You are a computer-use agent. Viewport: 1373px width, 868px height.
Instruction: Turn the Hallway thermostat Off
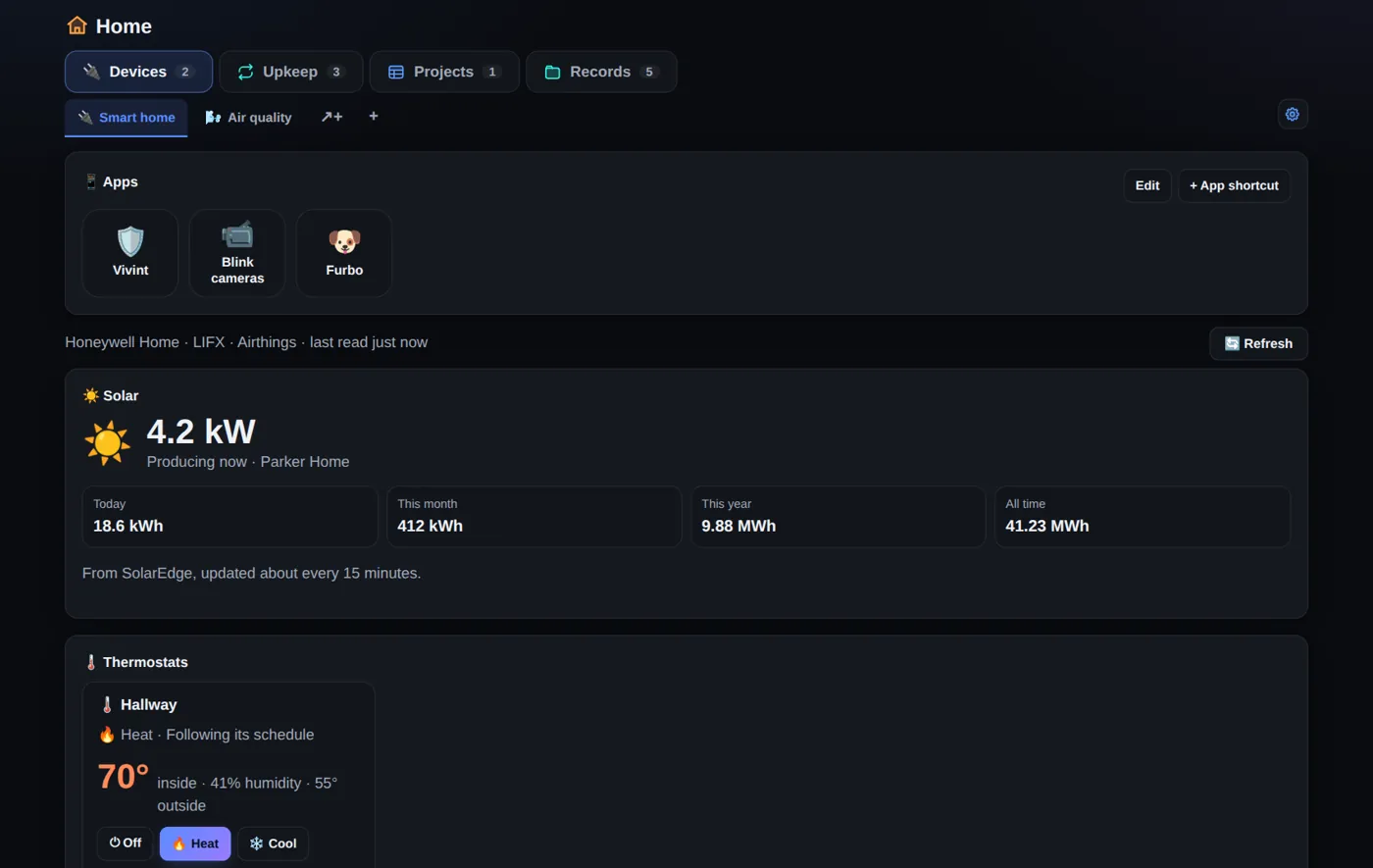point(125,843)
